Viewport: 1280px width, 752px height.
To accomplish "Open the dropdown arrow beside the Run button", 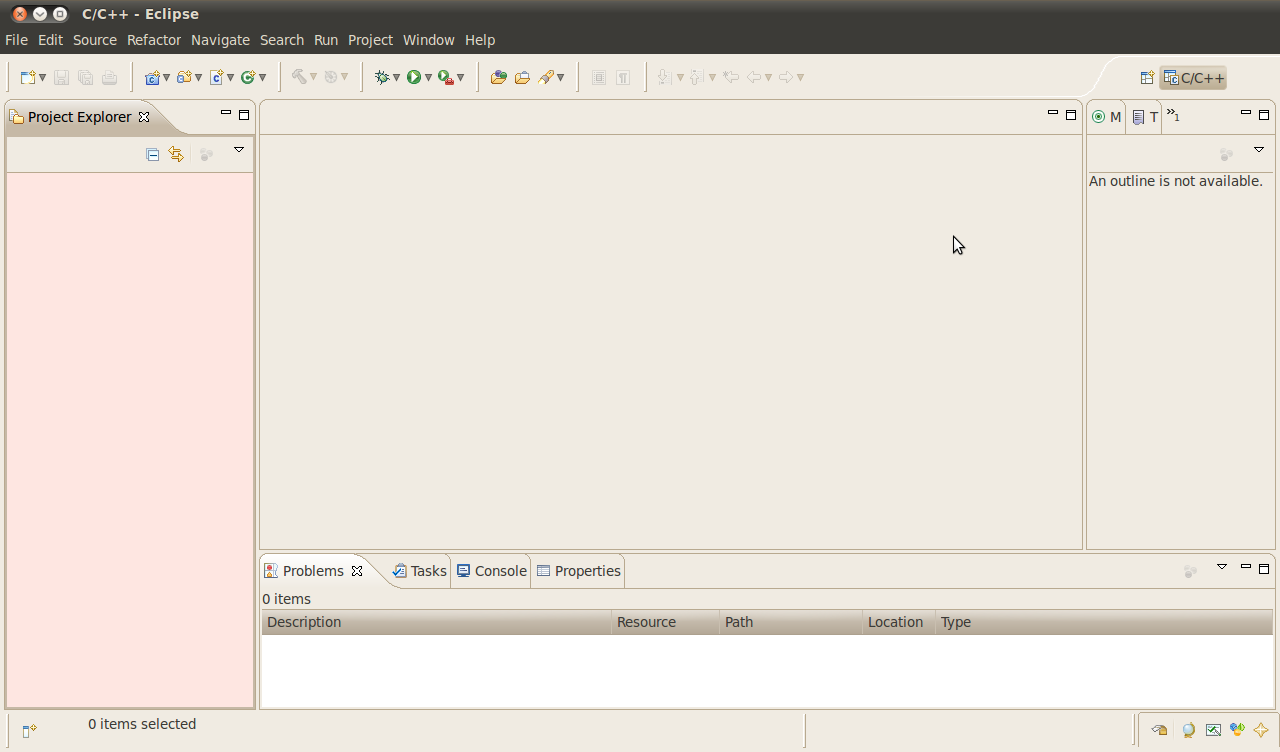I will tap(429, 78).
